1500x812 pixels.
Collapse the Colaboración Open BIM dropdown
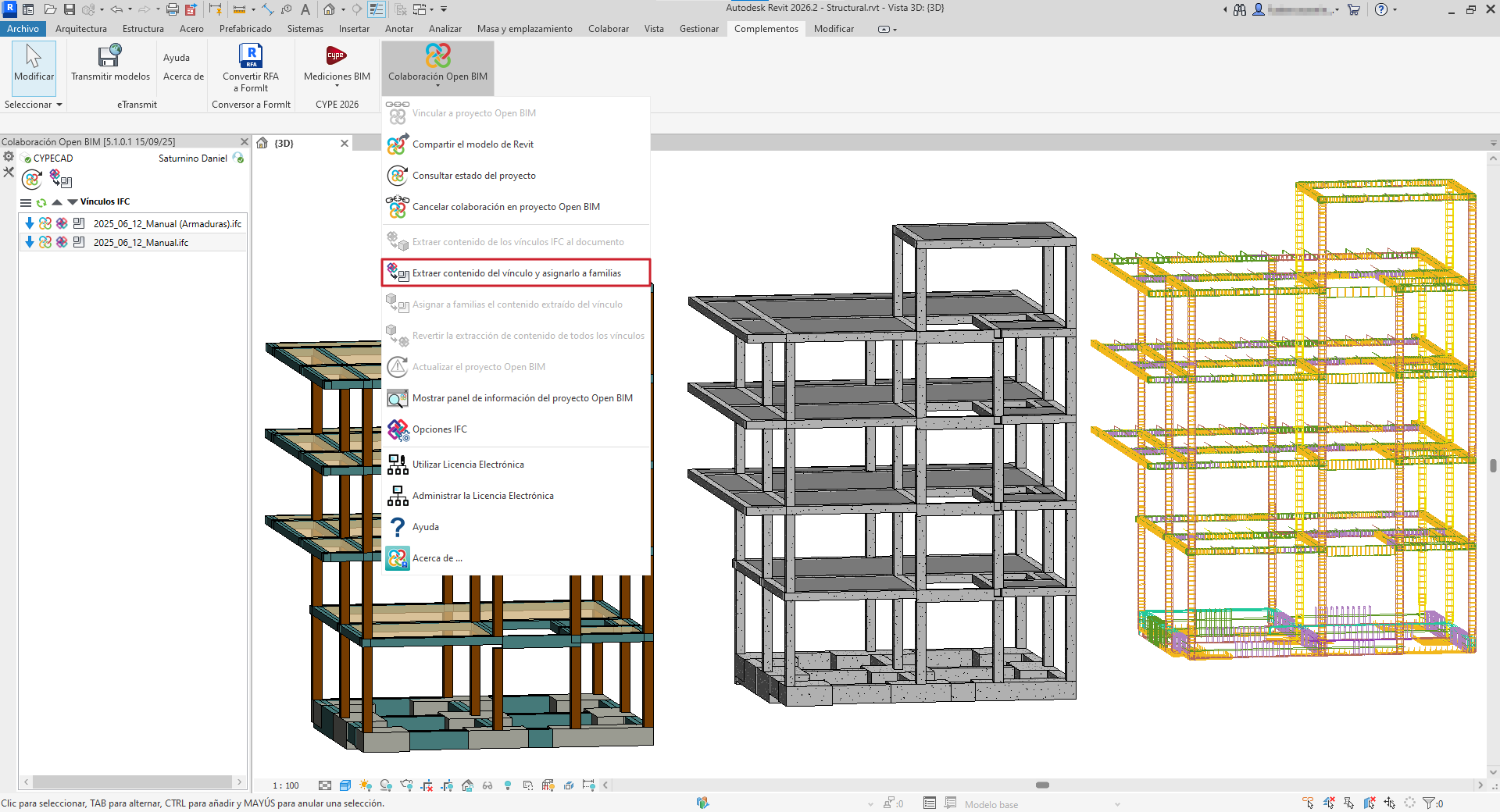(437, 67)
